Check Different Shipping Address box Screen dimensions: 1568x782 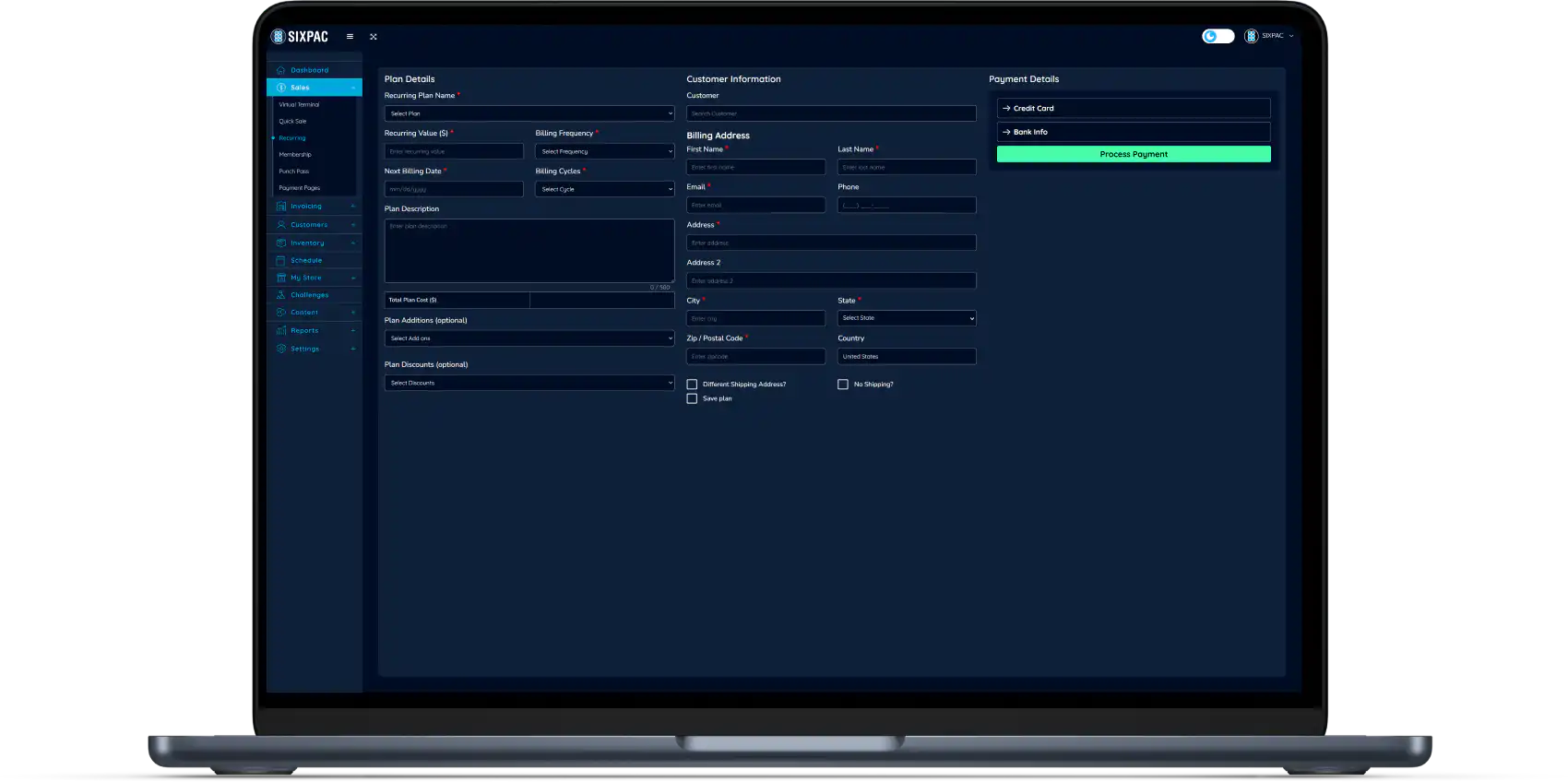point(692,385)
